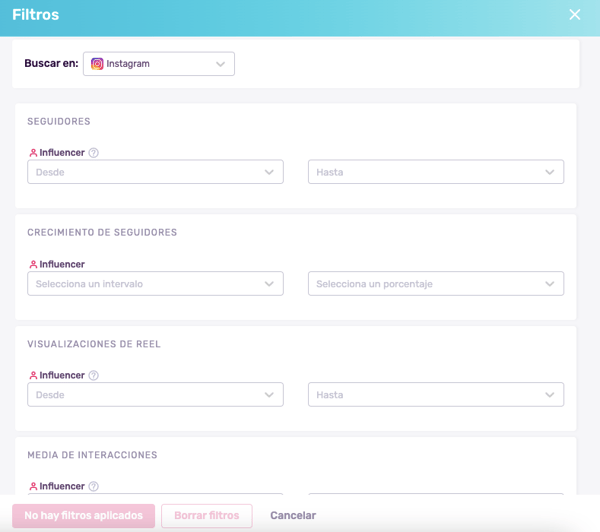600x532 pixels.
Task: Expand Selecciona un porcentaje dropdown
Action: [435, 284]
